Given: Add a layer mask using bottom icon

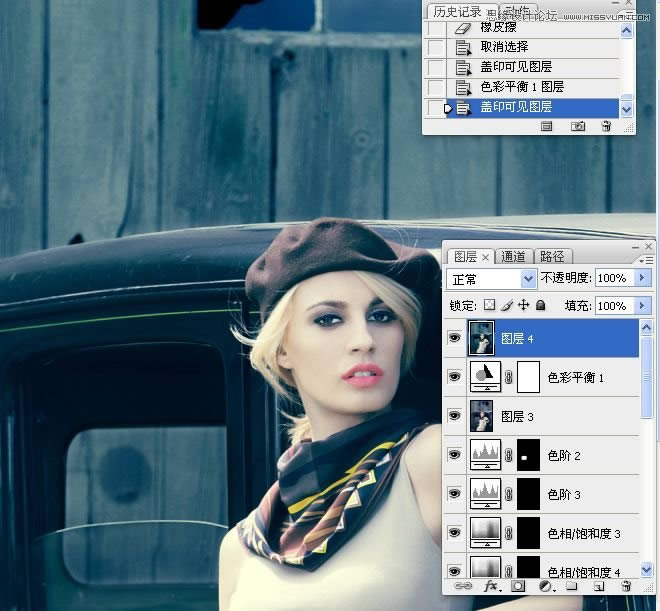Looking at the screenshot, I should (519, 587).
